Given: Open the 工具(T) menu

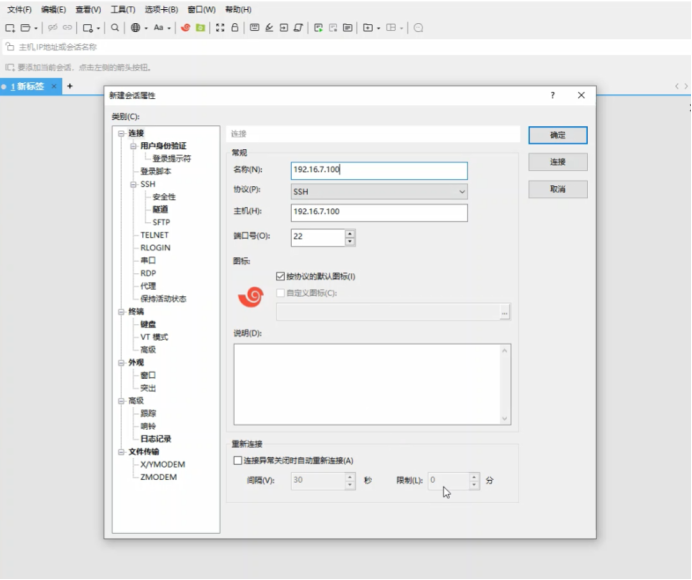Looking at the screenshot, I should coord(123,9).
